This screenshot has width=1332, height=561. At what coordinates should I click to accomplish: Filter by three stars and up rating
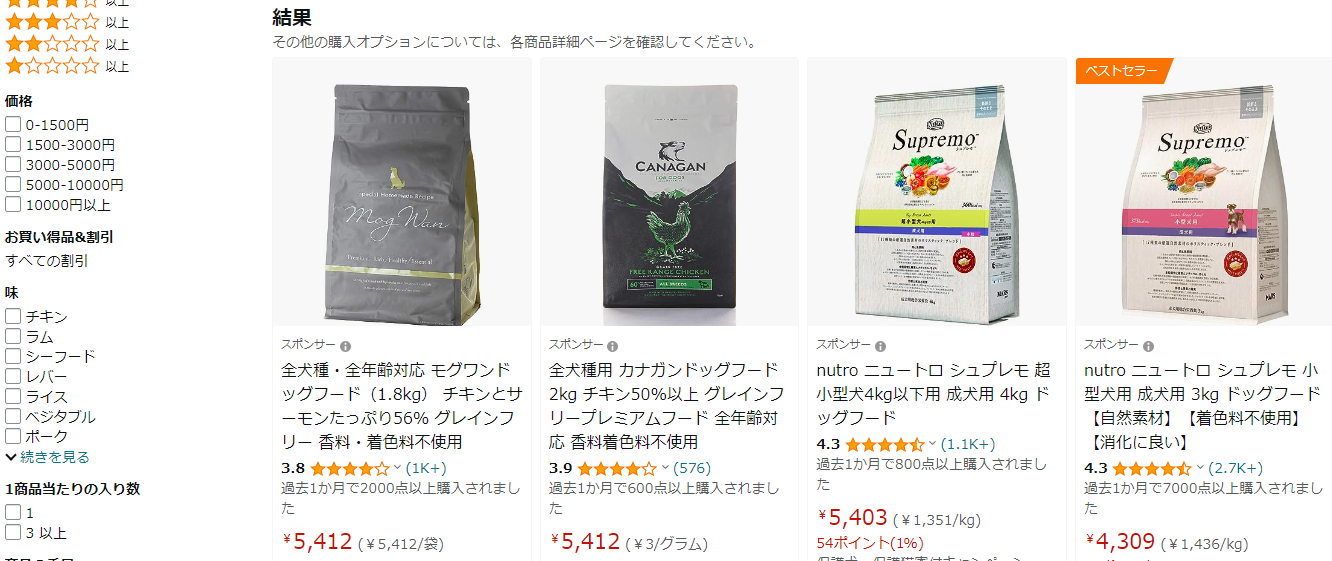pyautogui.click(x=67, y=21)
